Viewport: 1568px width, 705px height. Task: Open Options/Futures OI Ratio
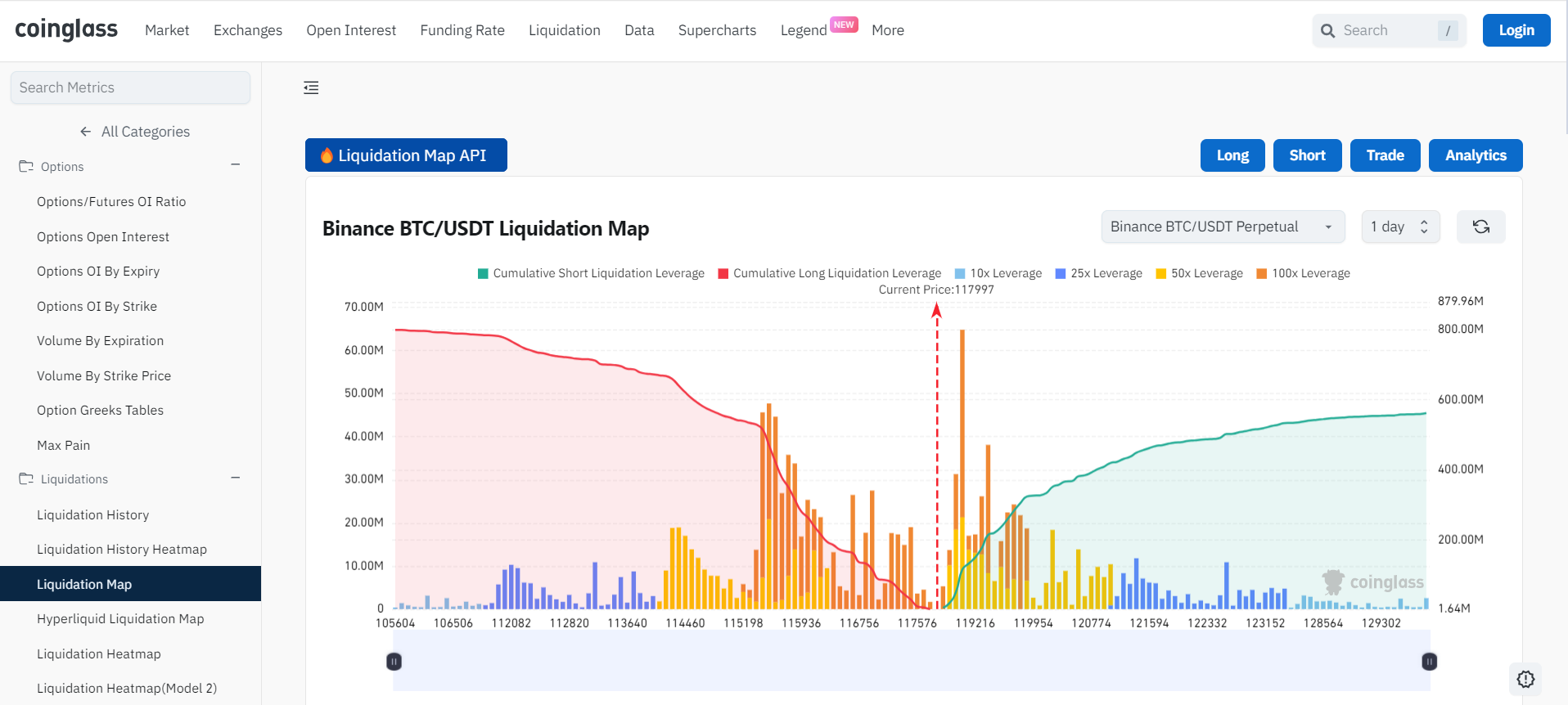(111, 201)
